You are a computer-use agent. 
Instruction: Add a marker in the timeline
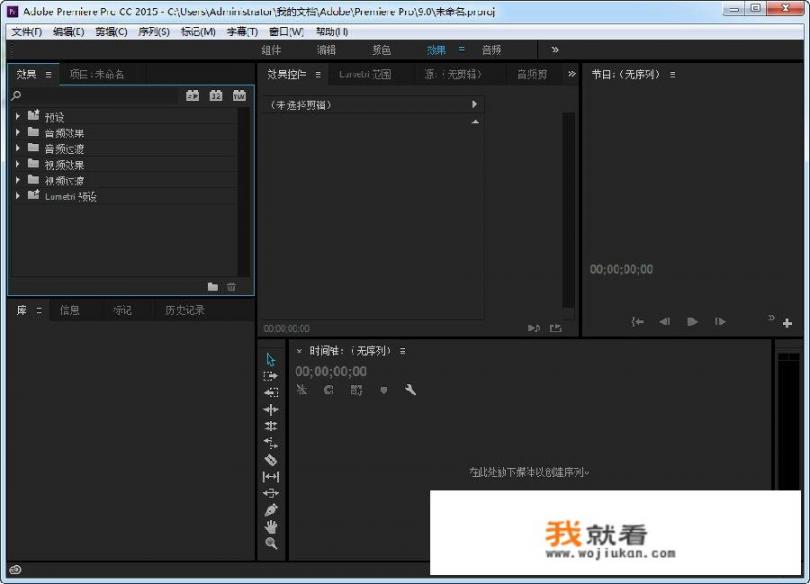click(383, 390)
